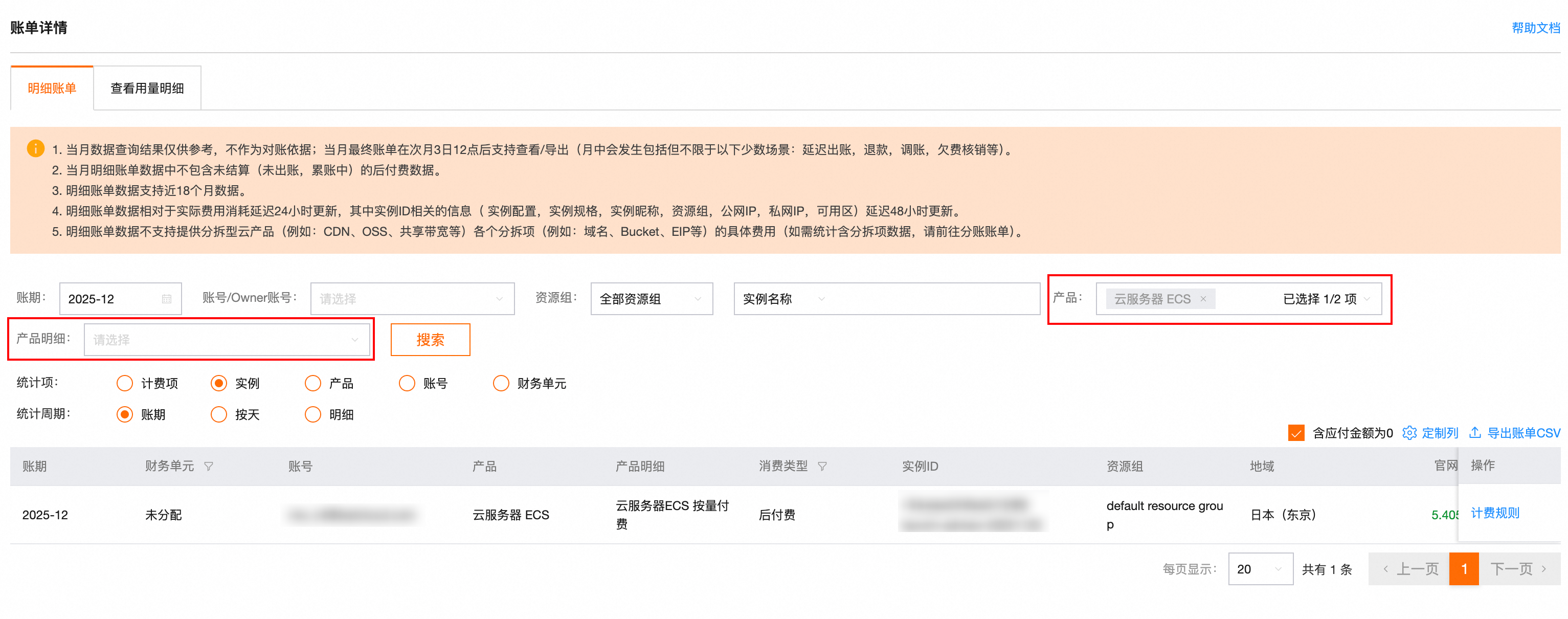This screenshot has width=1568, height=619.
Task: Select the 按天 statistics period option
Action: coord(219,414)
